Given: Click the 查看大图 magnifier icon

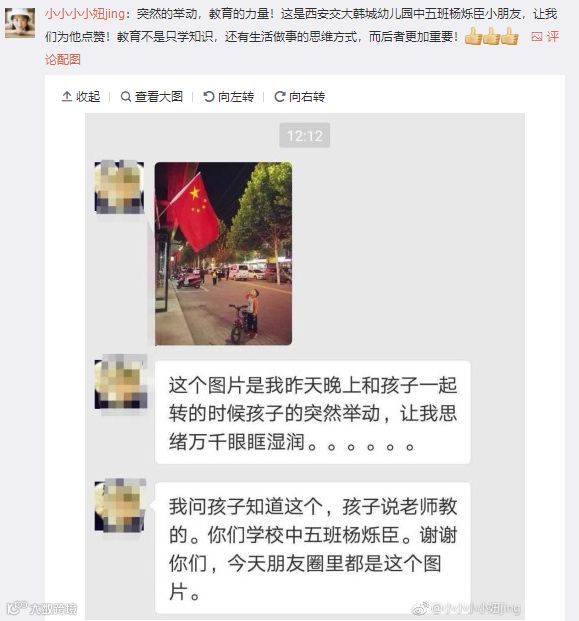Looking at the screenshot, I should 126,97.
